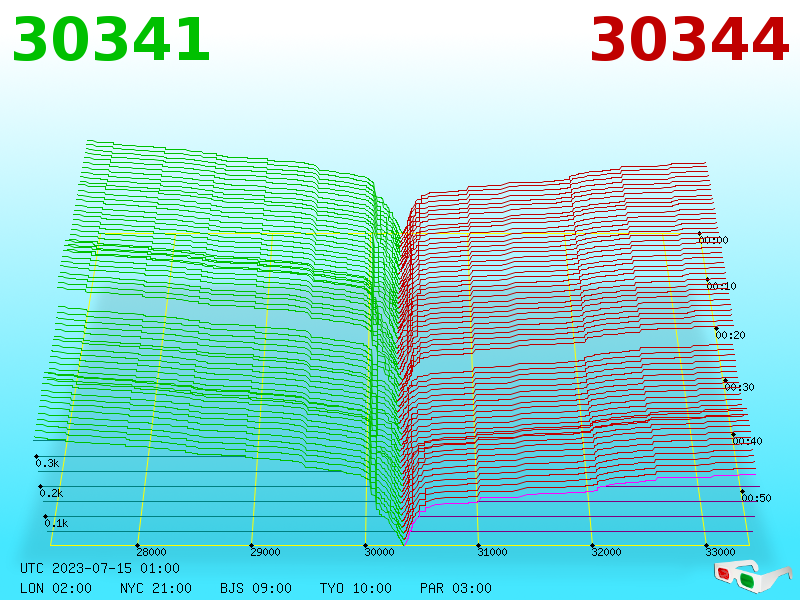Viewport: 800px width, 600px height.
Task: Click the red ask price 30344
Action: pos(689,40)
